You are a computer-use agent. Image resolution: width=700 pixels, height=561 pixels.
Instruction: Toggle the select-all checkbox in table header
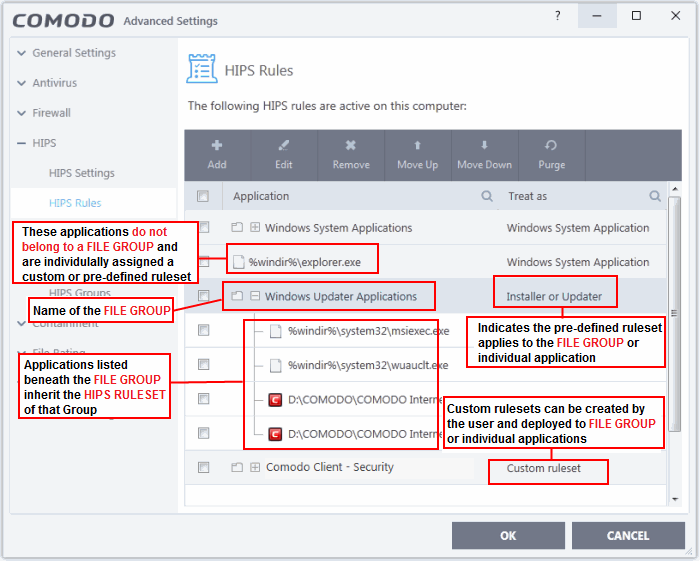coord(203,196)
